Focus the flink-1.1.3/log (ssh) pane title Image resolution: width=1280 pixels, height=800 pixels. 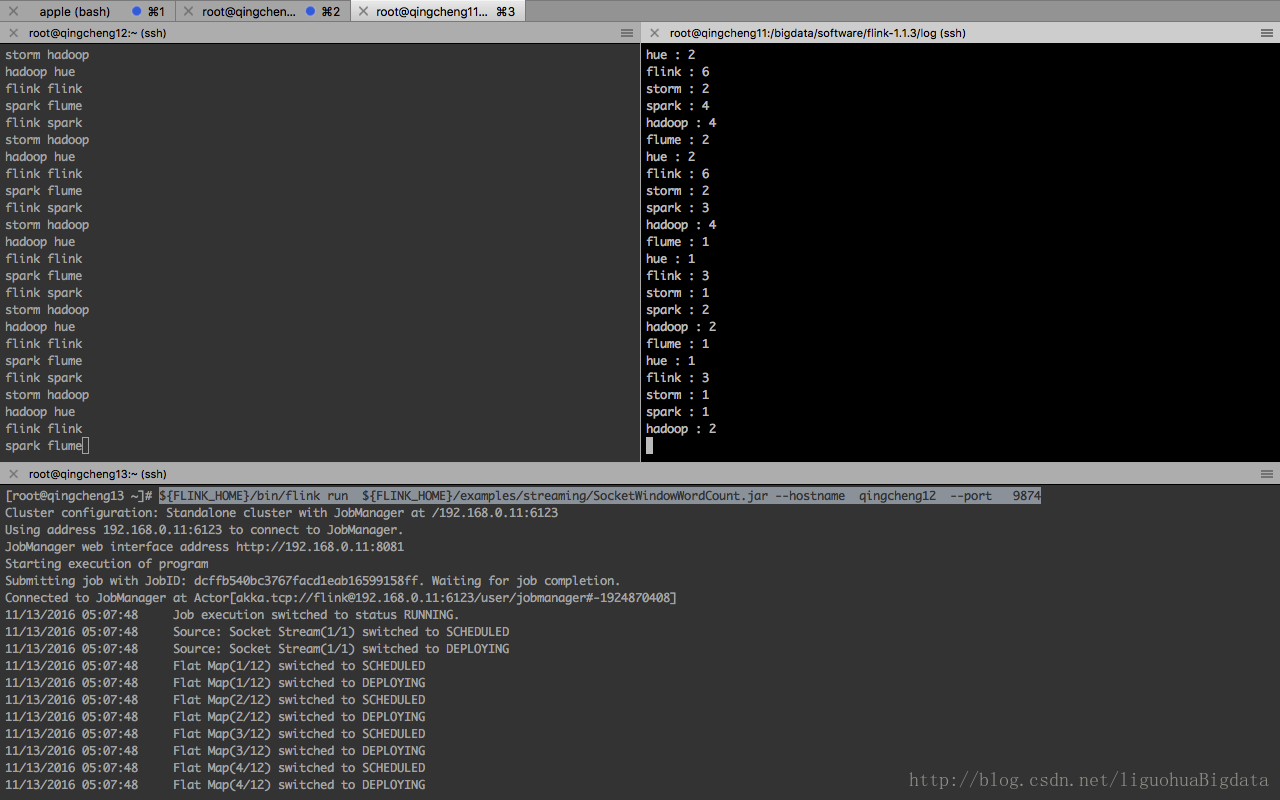tap(817, 33)
